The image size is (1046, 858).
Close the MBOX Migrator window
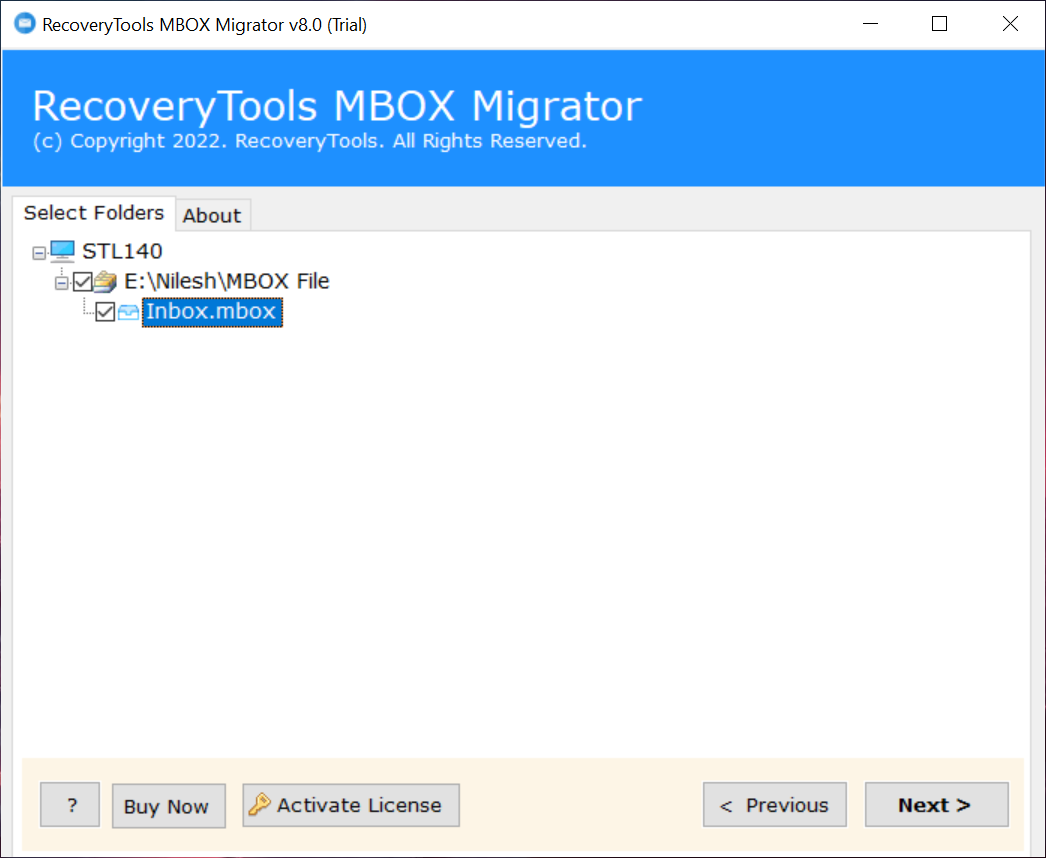(x=1010, y=24)
